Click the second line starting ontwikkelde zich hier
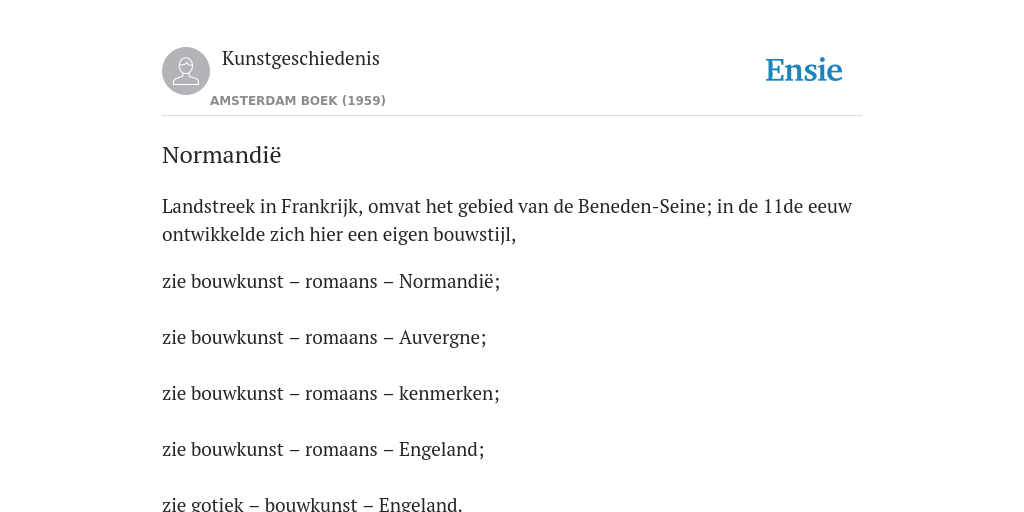The image size is (1024, 512). 339,234
